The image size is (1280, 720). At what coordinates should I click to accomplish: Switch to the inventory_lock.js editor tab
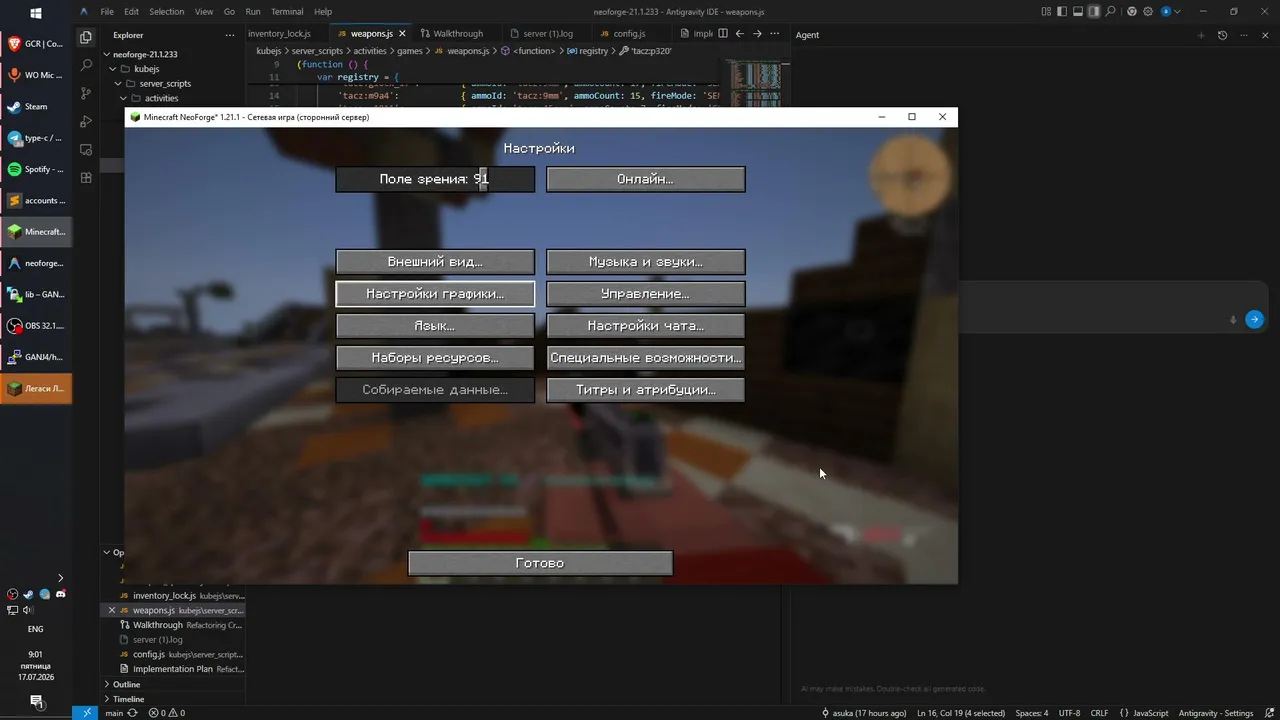(279, 34)
